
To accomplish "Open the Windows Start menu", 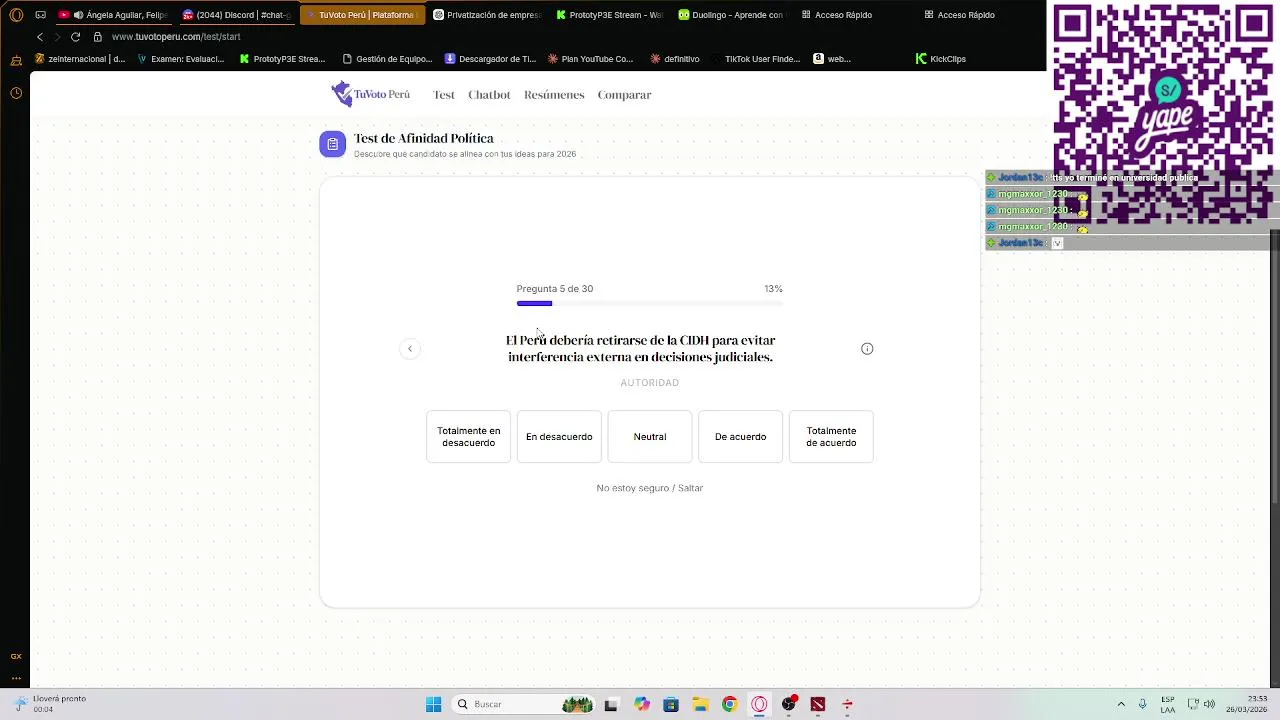I will click(x=434, y=704).
